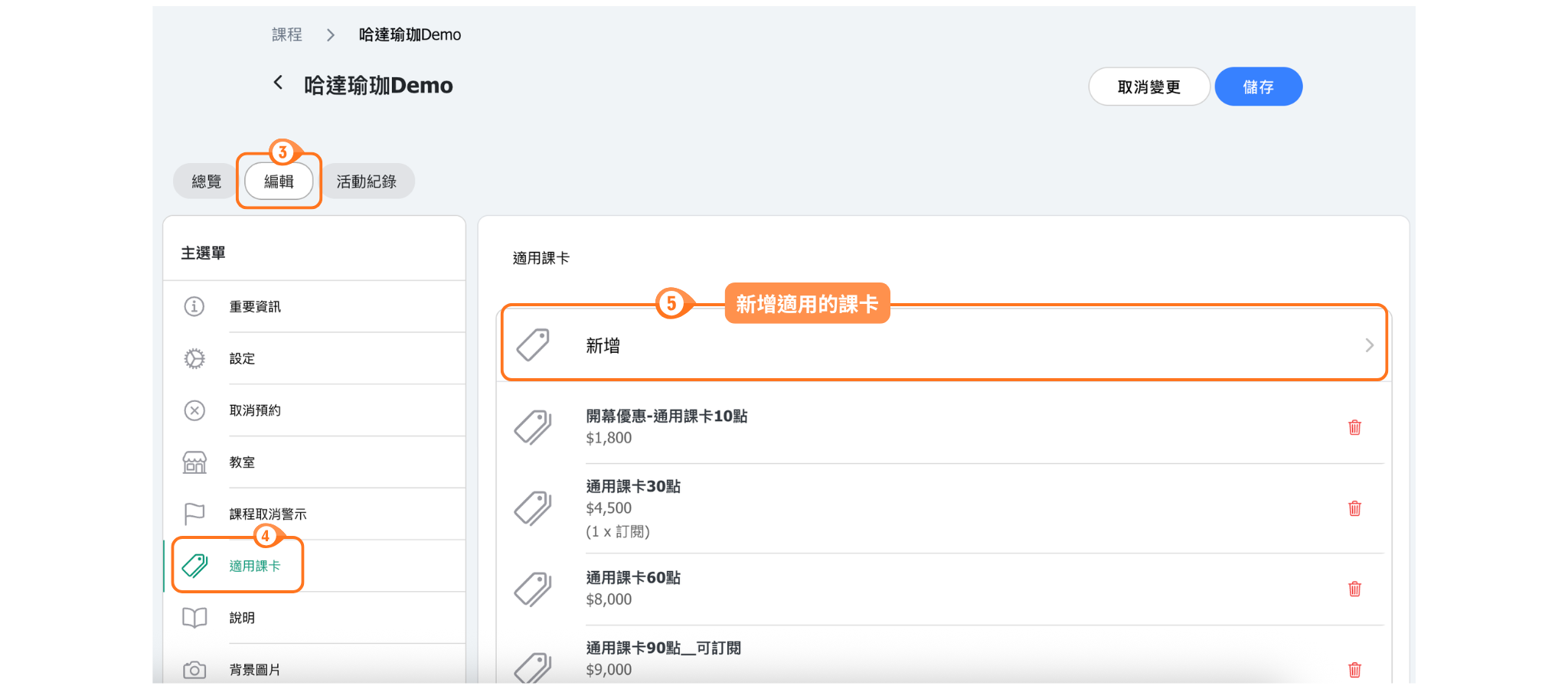Image resolution: width=1568 pixels, height=689 pixels.
Task: Select 取消預約 in the main menu
Action: coord(255,410)
